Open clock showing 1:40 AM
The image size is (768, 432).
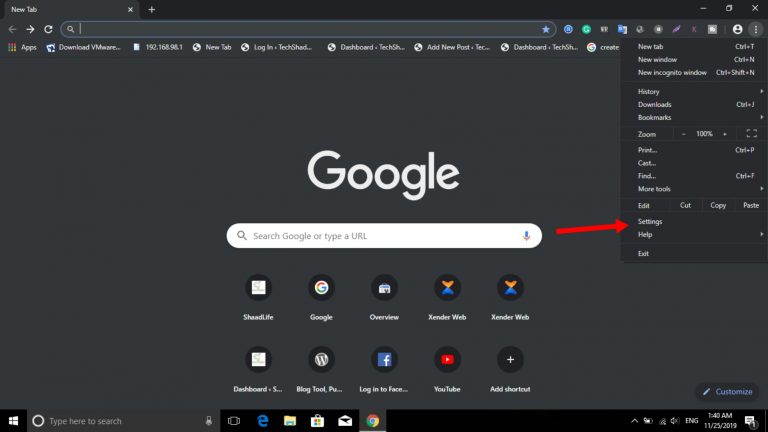(x=720, y=421)
